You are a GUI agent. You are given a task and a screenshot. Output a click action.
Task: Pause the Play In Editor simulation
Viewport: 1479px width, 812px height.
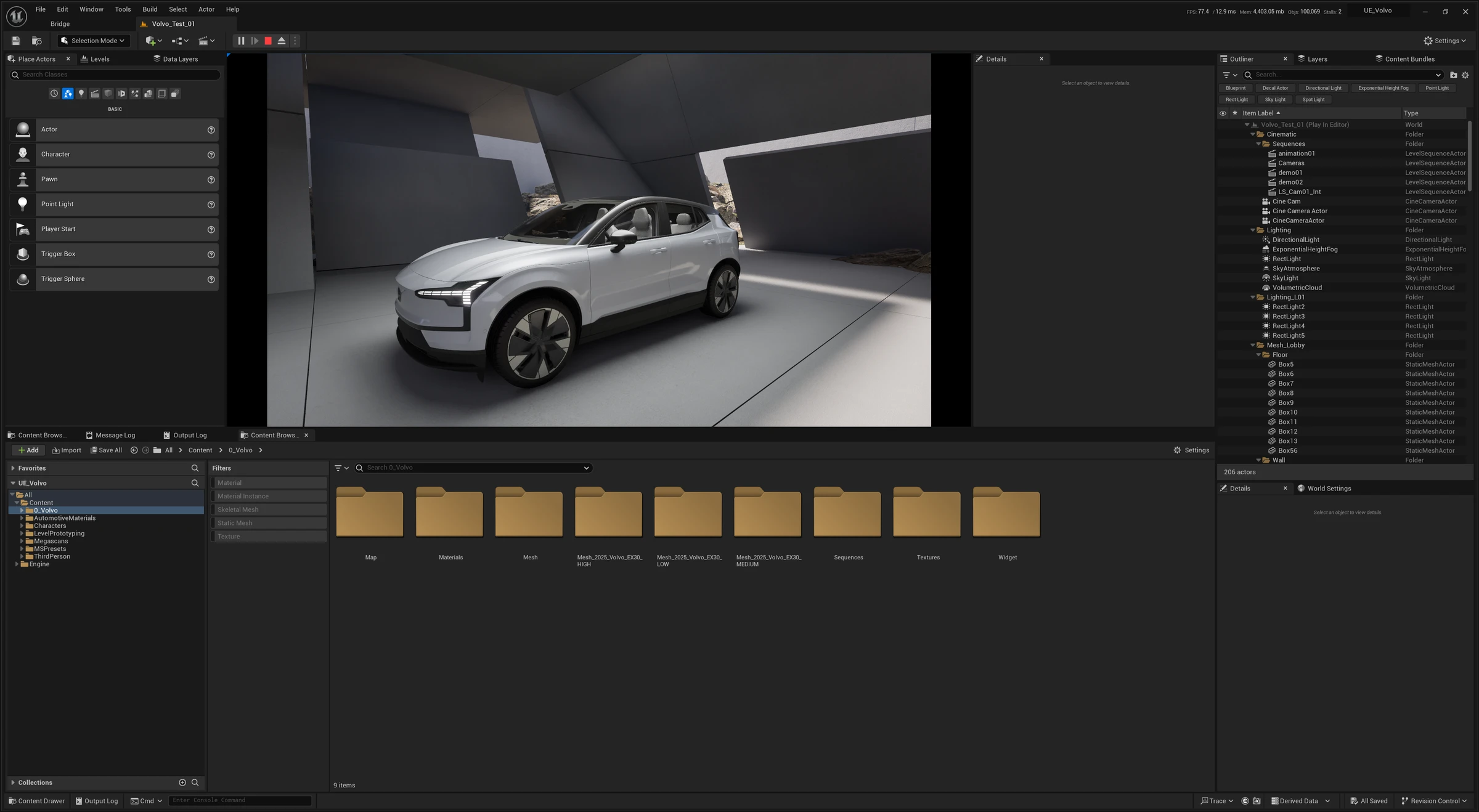click(x=241, y=41)
